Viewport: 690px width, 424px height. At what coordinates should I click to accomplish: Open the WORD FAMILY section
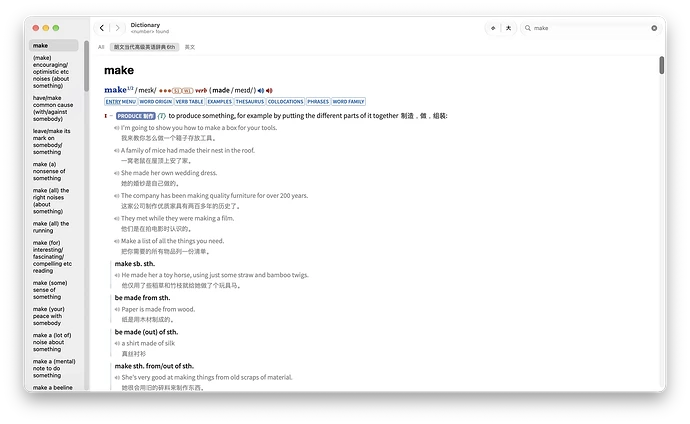348,102
